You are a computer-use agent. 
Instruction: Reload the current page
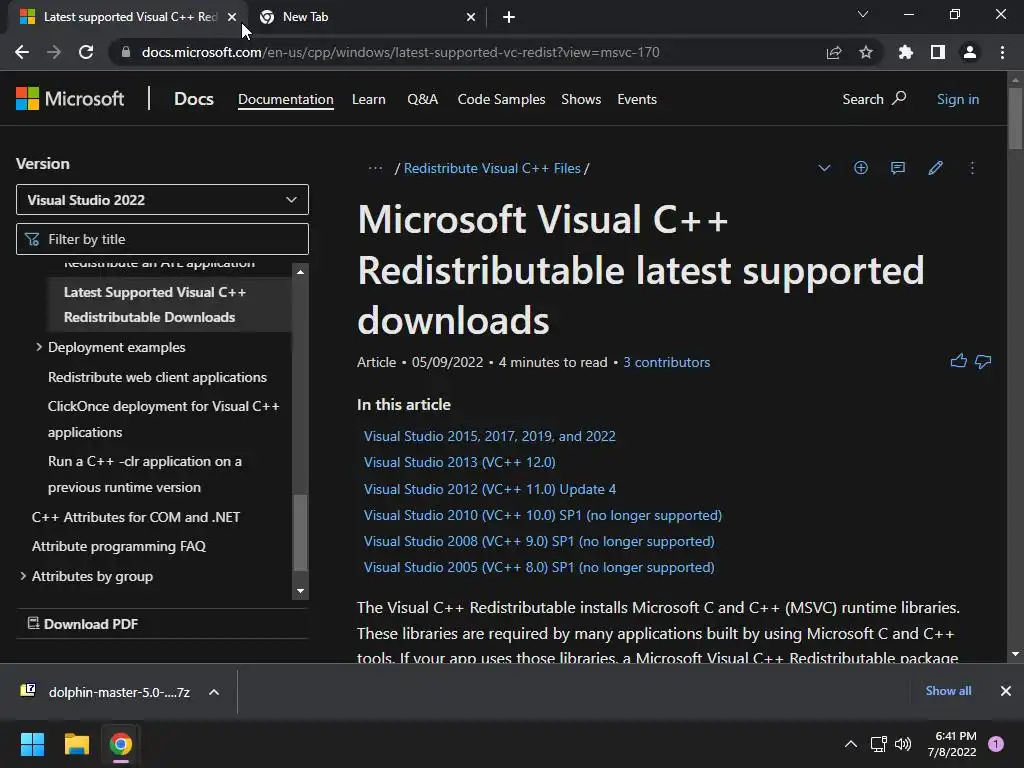point(86,52)
